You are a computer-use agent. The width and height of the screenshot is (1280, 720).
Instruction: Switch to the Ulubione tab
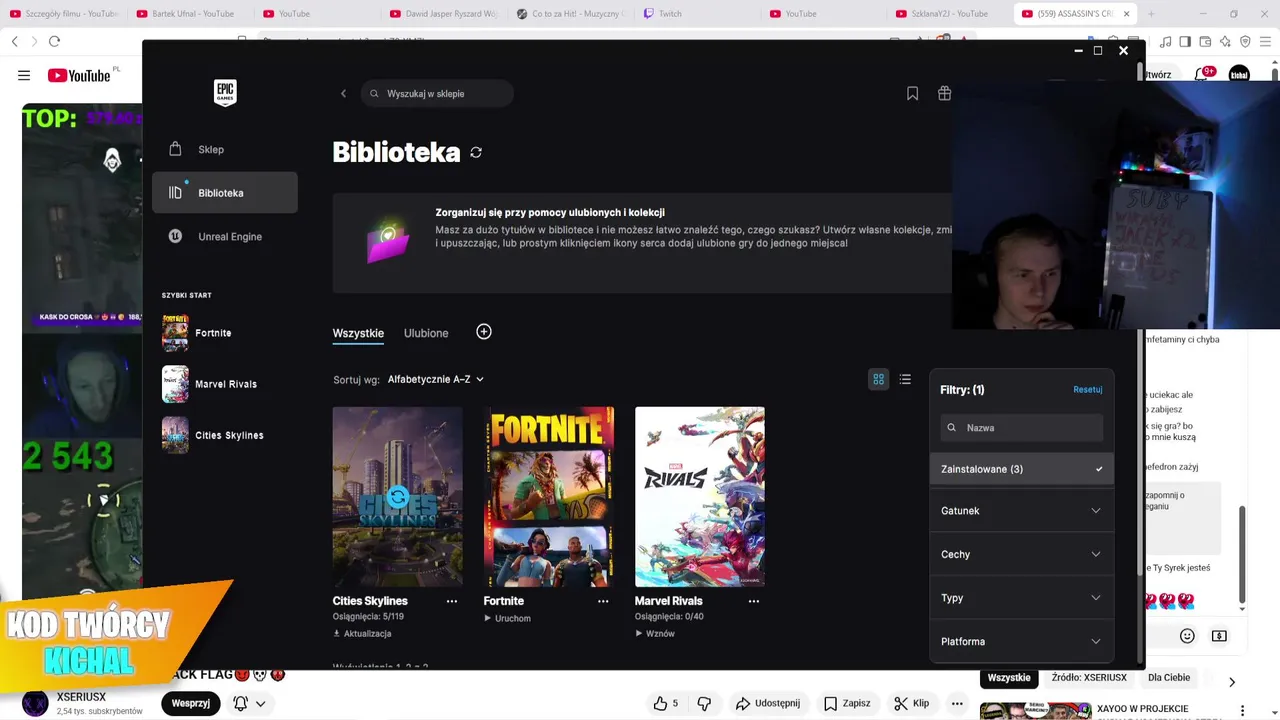pyautogui.click(x=426, y=333)
